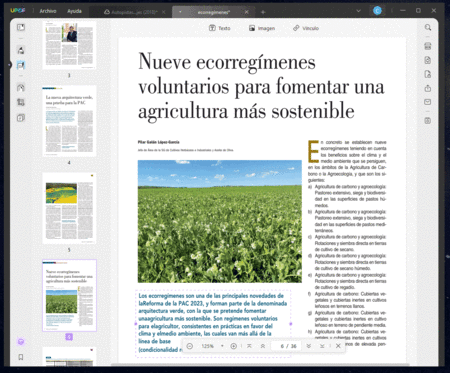Open the Bookmarks panel icon
450x373 pixels.
pos(21,357)
